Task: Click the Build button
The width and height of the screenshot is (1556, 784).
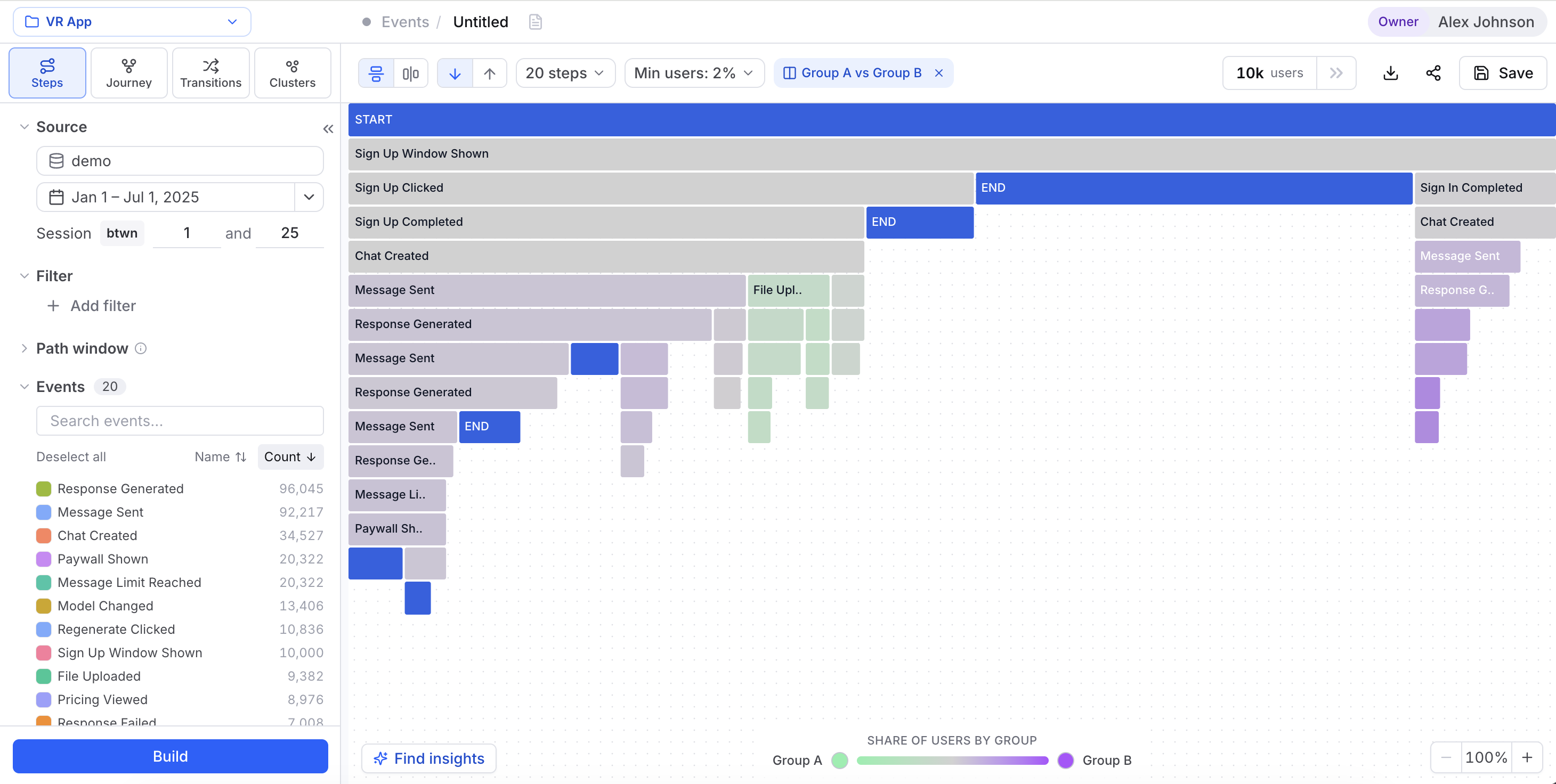Action: pos(171,756)
